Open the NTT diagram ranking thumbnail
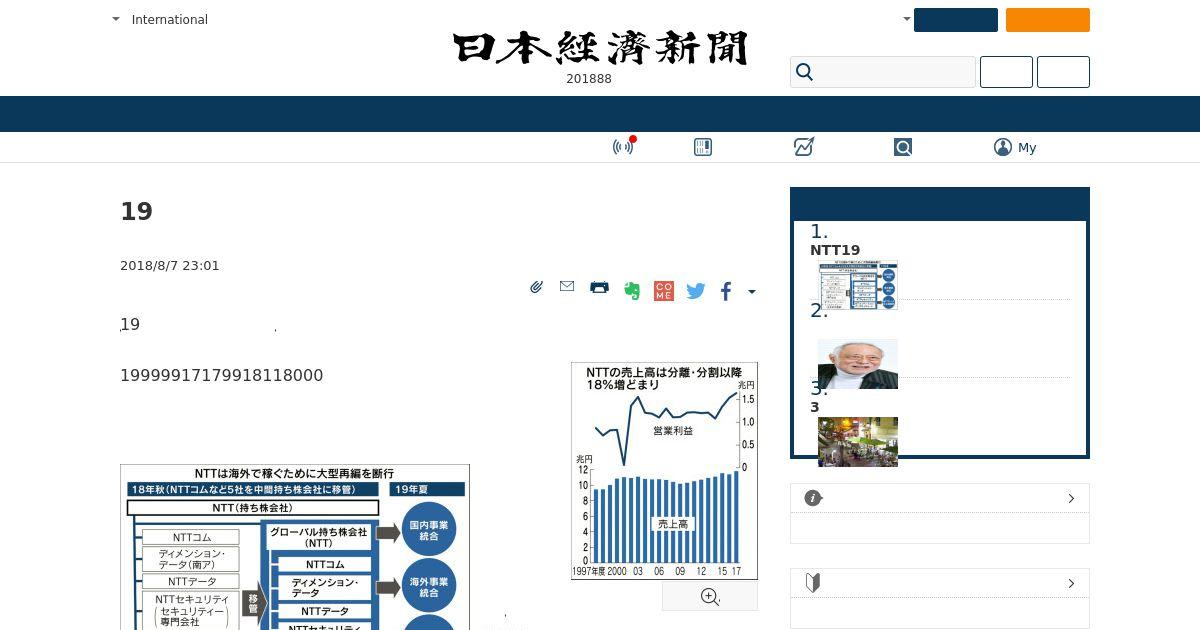Screen dimensions: 1200x630 [x=858, y=285]
